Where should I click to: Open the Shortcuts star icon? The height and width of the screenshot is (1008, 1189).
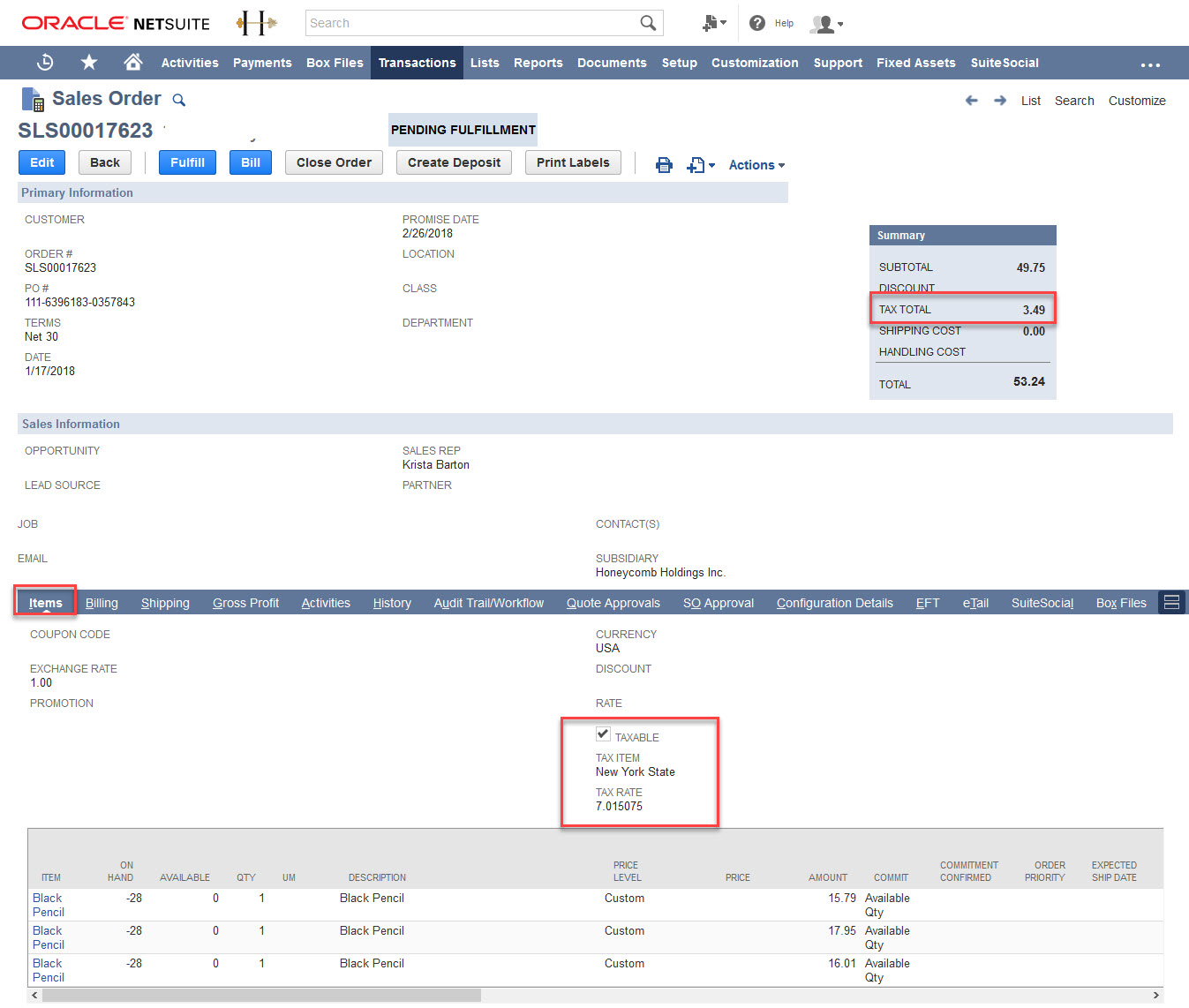click(x=89, y=62)
